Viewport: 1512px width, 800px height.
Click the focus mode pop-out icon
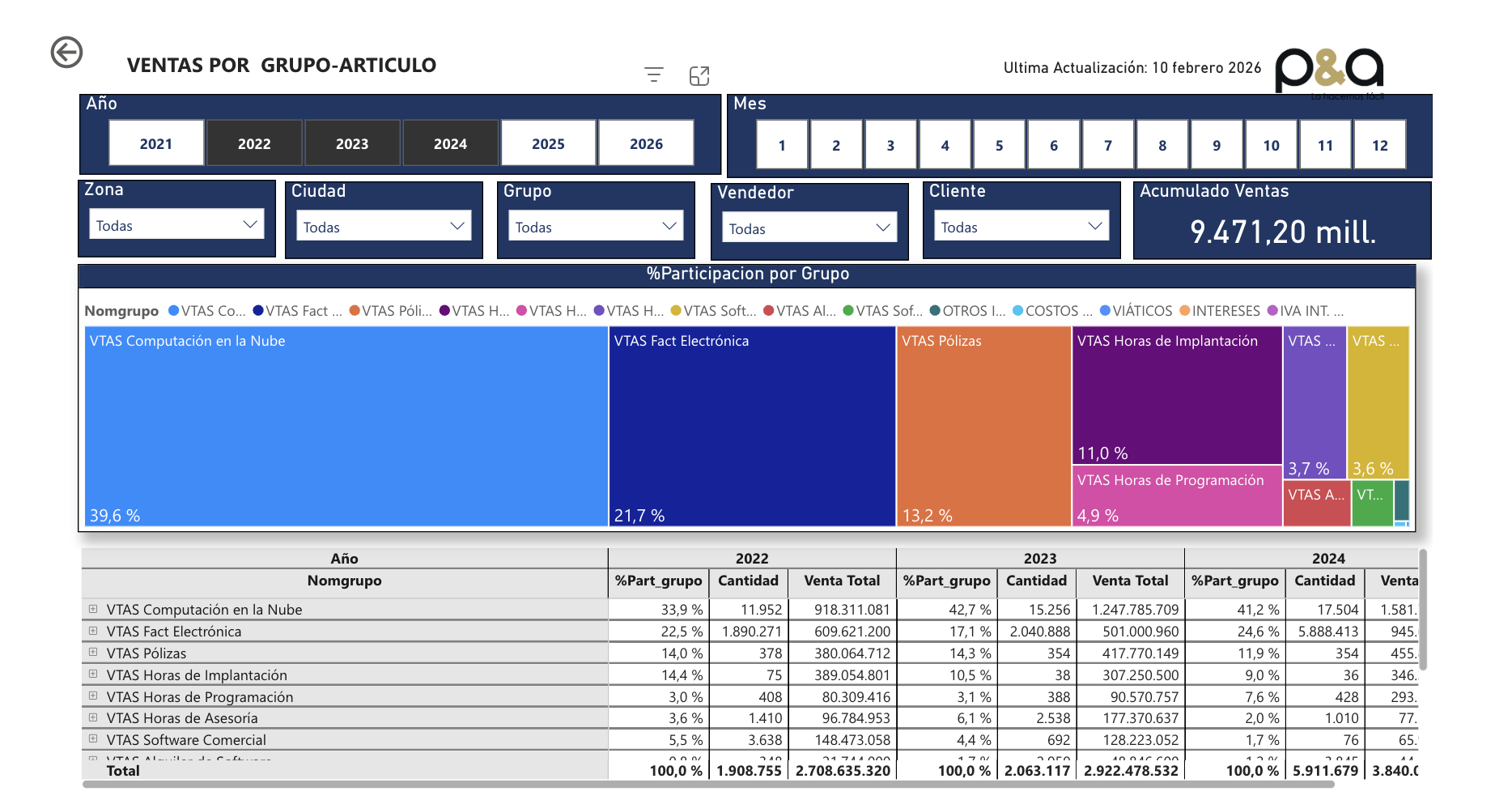(699, 75)
